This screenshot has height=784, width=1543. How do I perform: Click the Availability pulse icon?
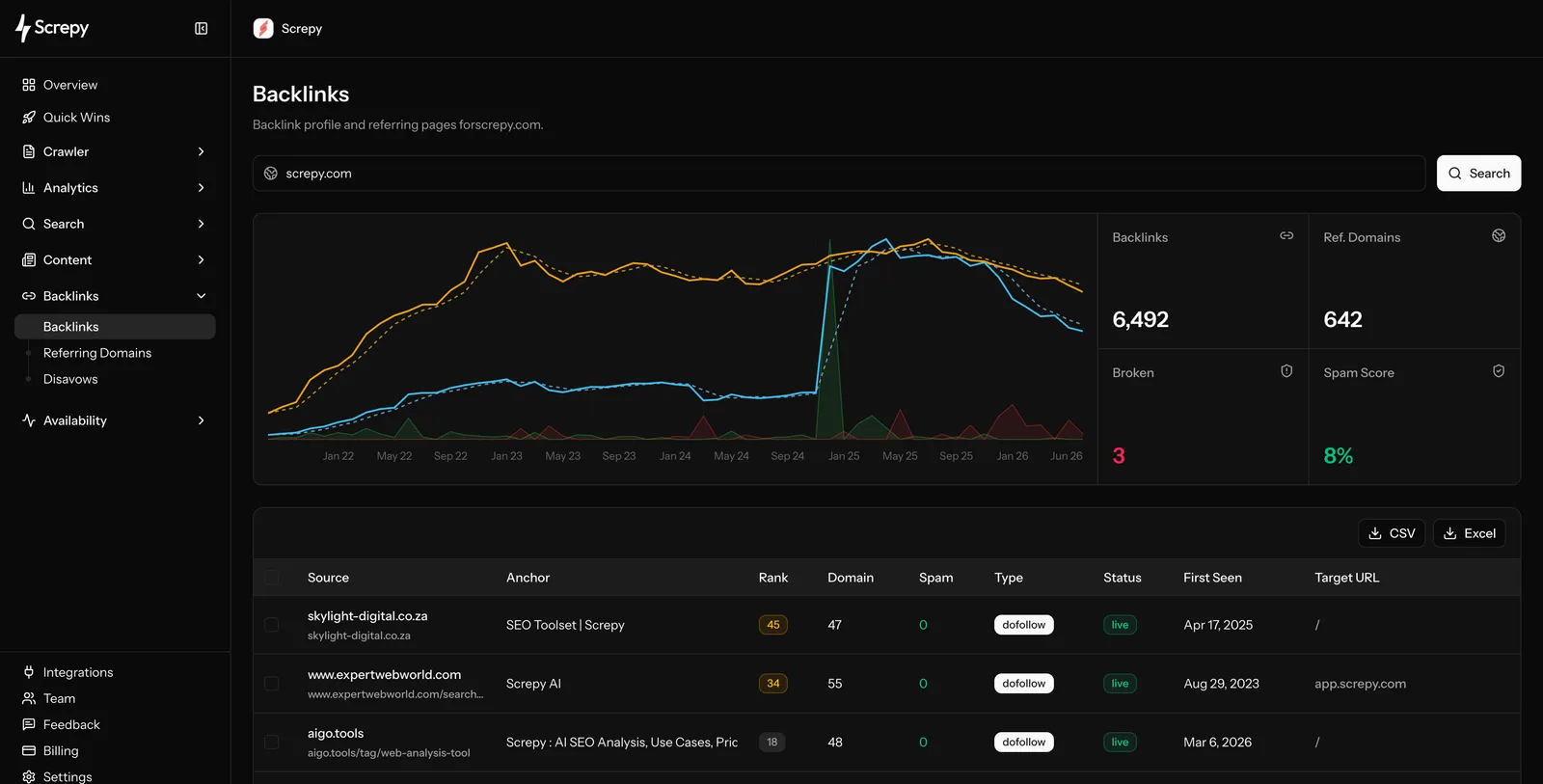click(29, 420)
